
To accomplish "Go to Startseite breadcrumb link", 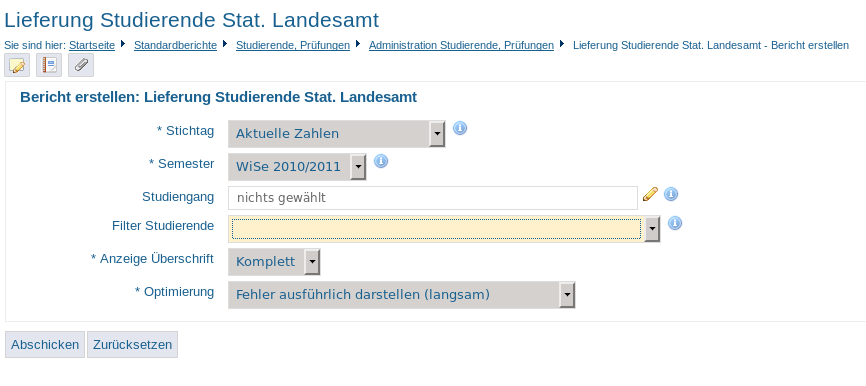I will pos(92,45).
